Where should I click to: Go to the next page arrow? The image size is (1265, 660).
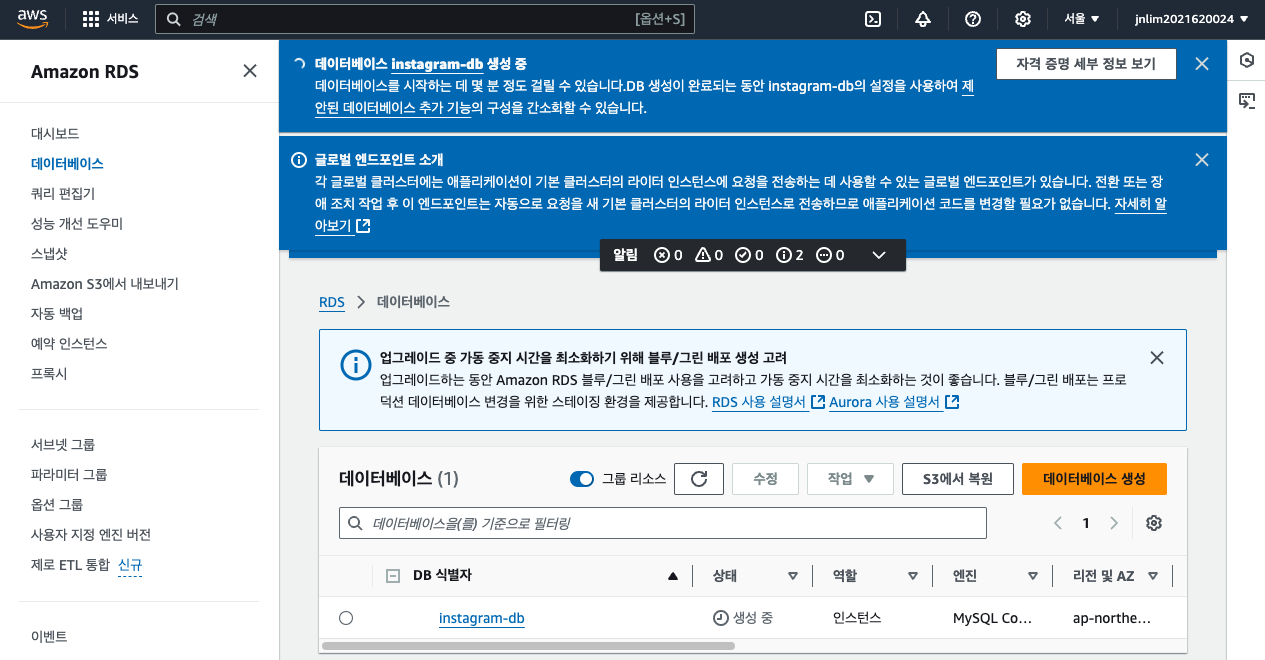1114,523
